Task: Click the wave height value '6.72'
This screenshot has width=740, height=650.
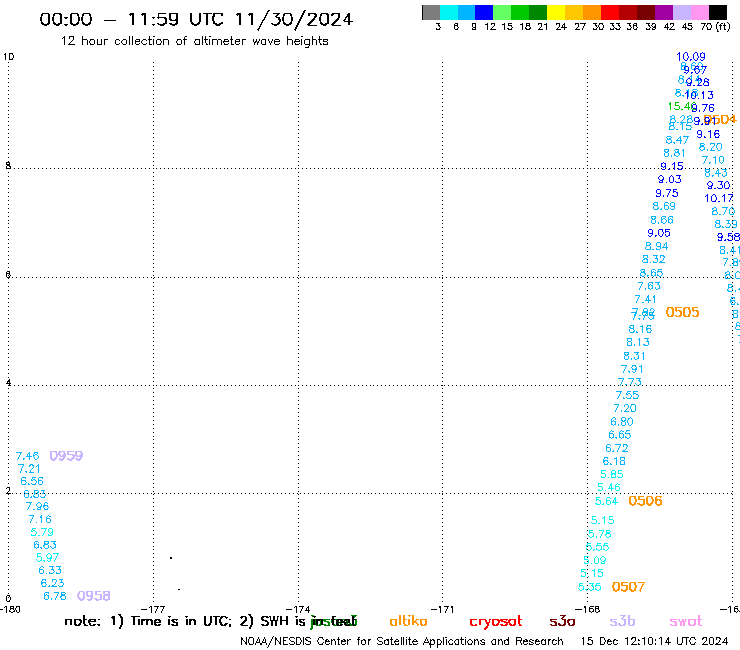Action: point(617,448)
